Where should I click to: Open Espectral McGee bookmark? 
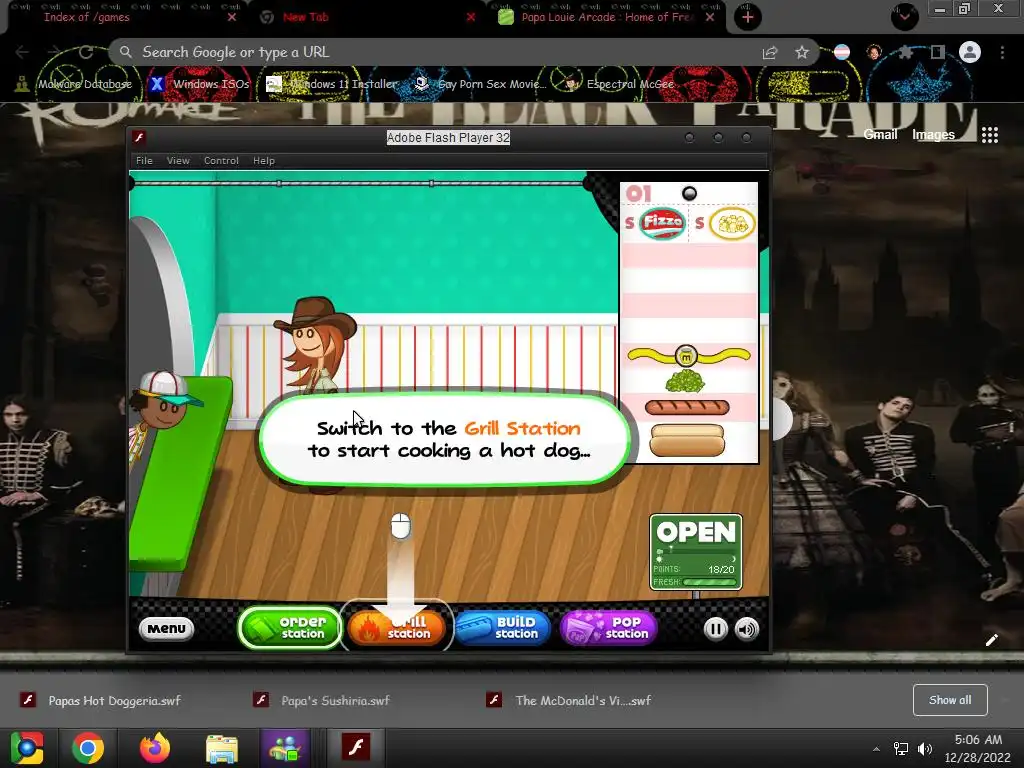pyautogui.click(x=619, y=84)
